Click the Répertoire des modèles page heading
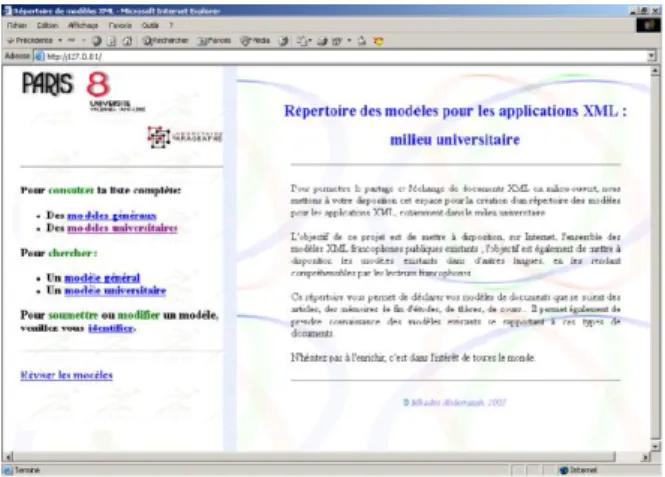The image size is (665, 477). 455,125
